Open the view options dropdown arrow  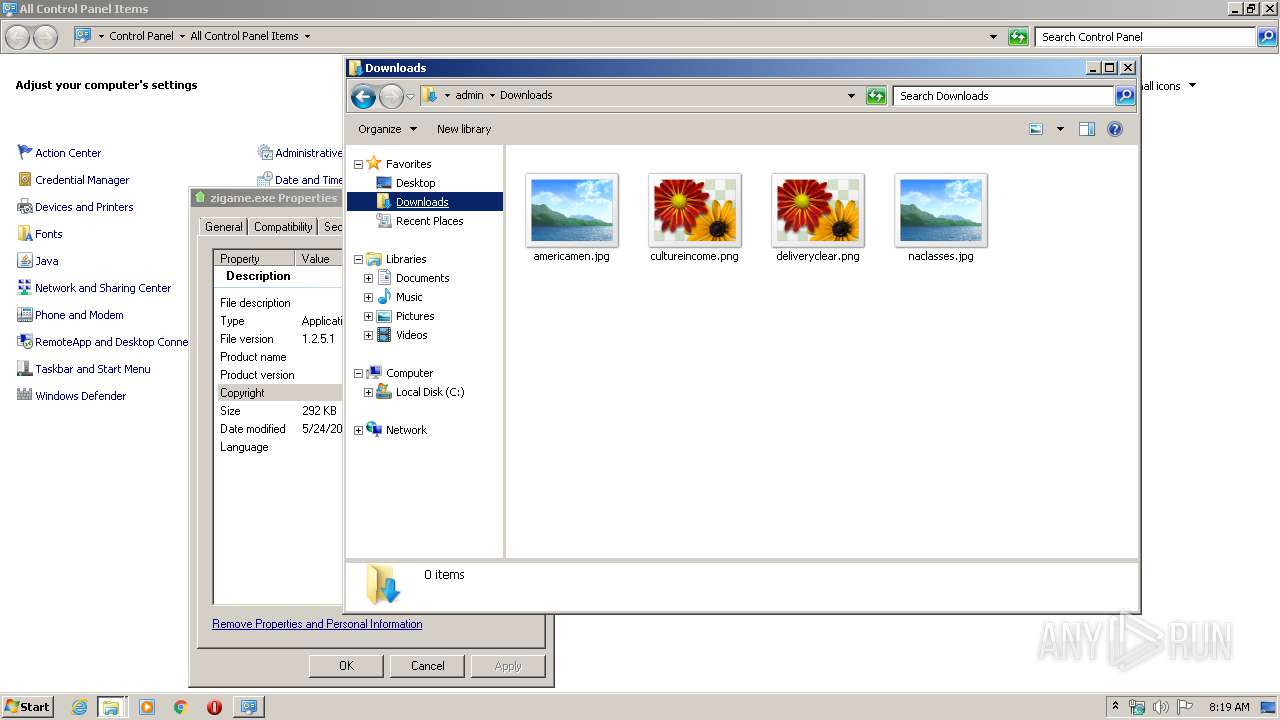pyautogui.click(x=1060, y=129)
